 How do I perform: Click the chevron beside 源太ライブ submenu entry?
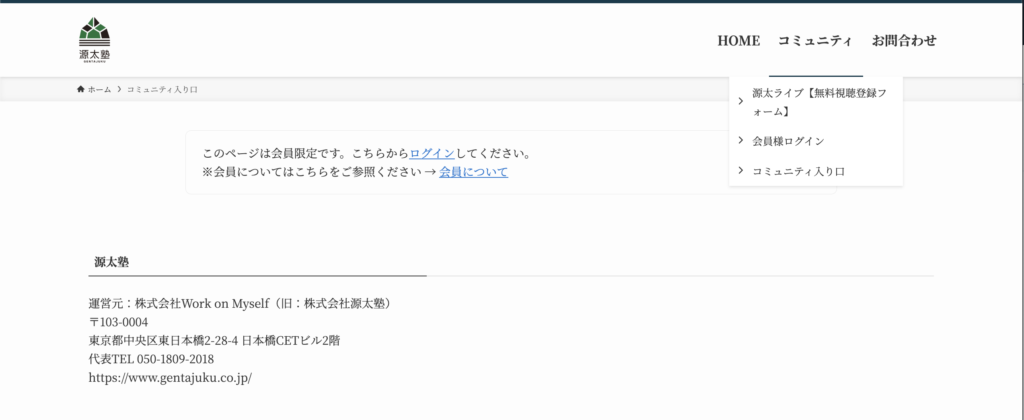tap(740, 101)
